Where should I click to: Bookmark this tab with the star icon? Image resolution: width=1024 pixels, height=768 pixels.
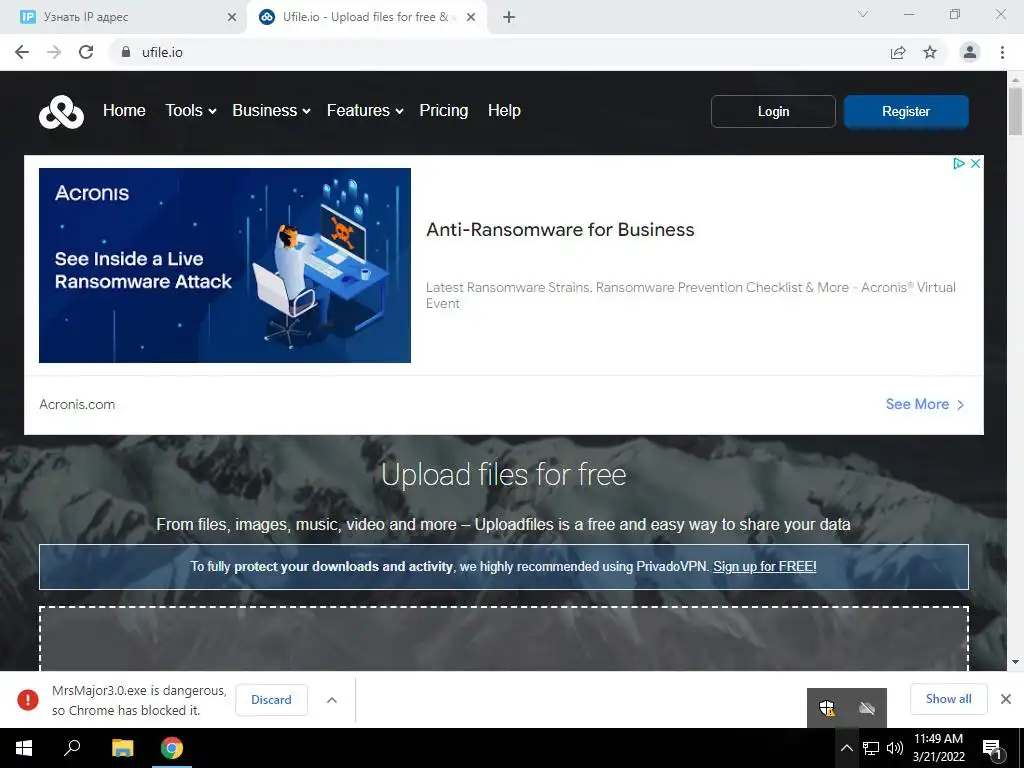click(x=930, y=52)
